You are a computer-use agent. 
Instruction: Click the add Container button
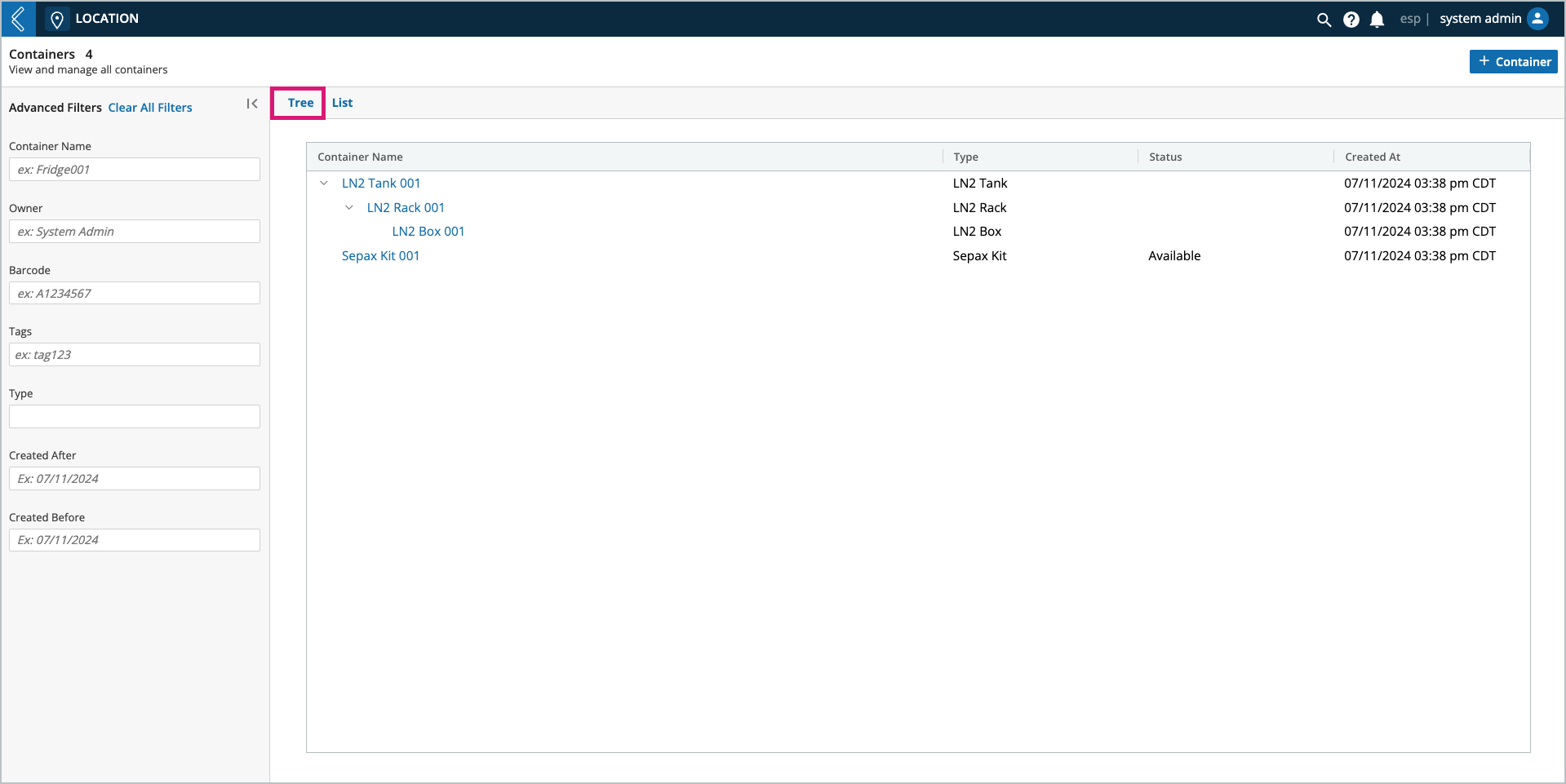[1514, 61]
